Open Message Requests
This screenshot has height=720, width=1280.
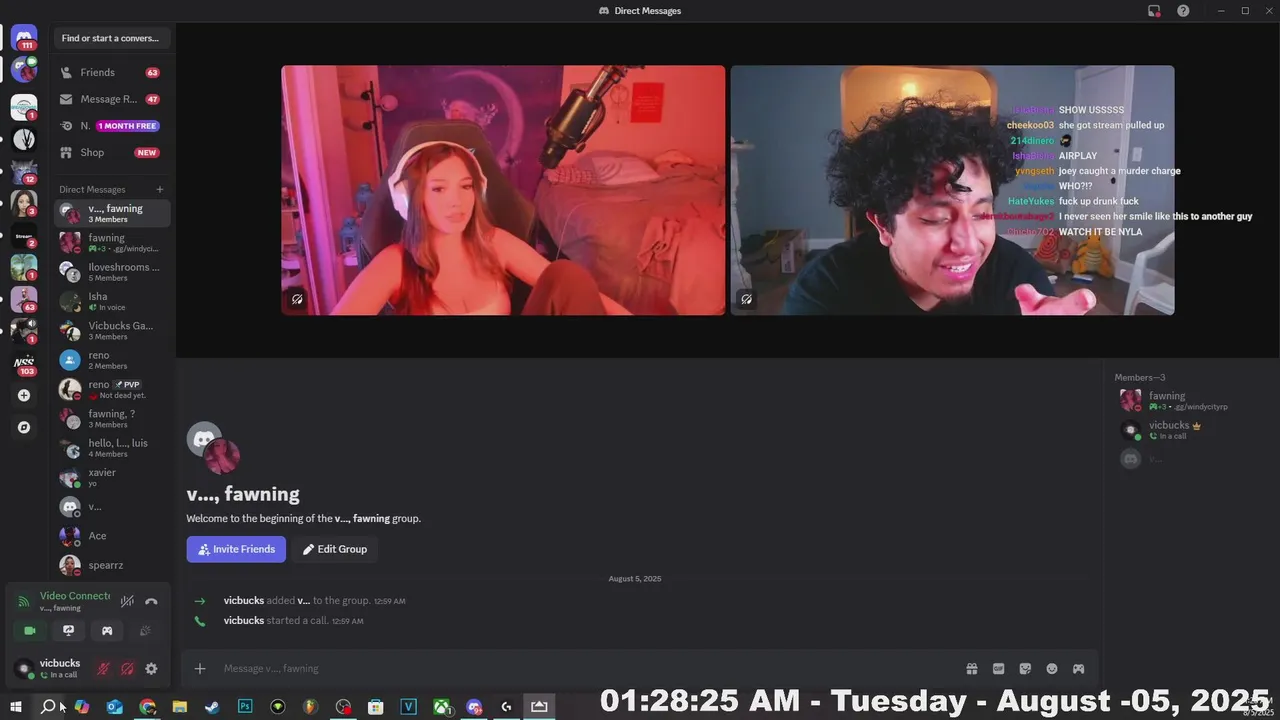112,99
